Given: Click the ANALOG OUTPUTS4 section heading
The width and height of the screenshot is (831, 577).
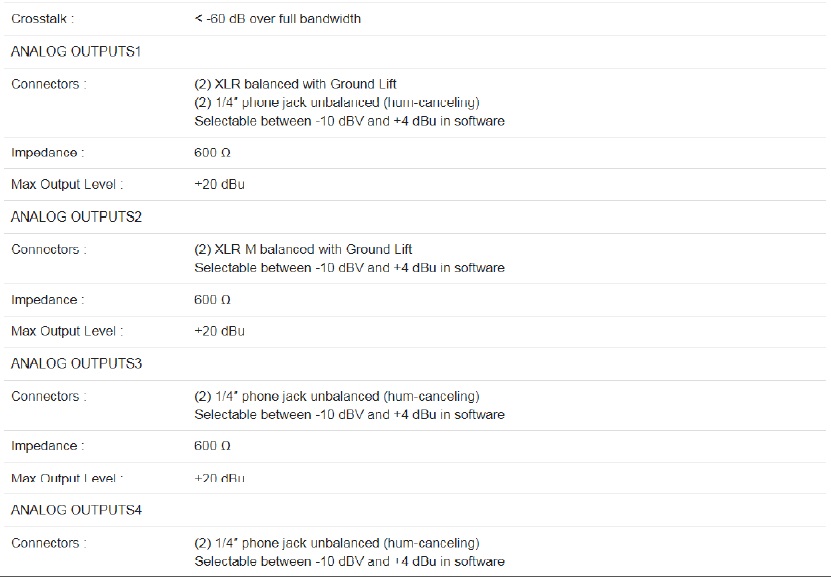Looking at the screenshot, I should (76, 510).
